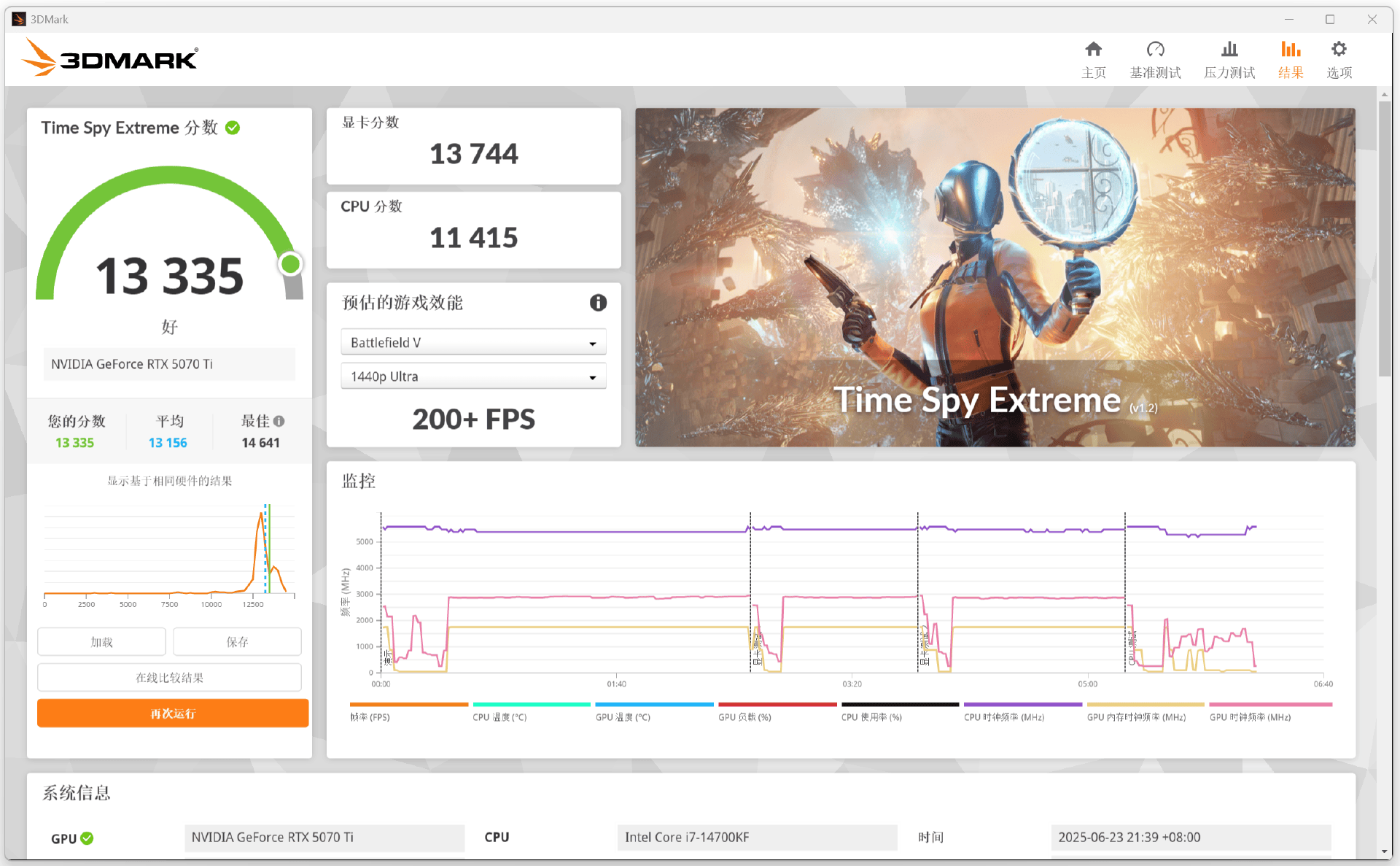Click the 200+ FPS estimate
The width and height of the screenshot is (1400, 866).
pos(473,420)
